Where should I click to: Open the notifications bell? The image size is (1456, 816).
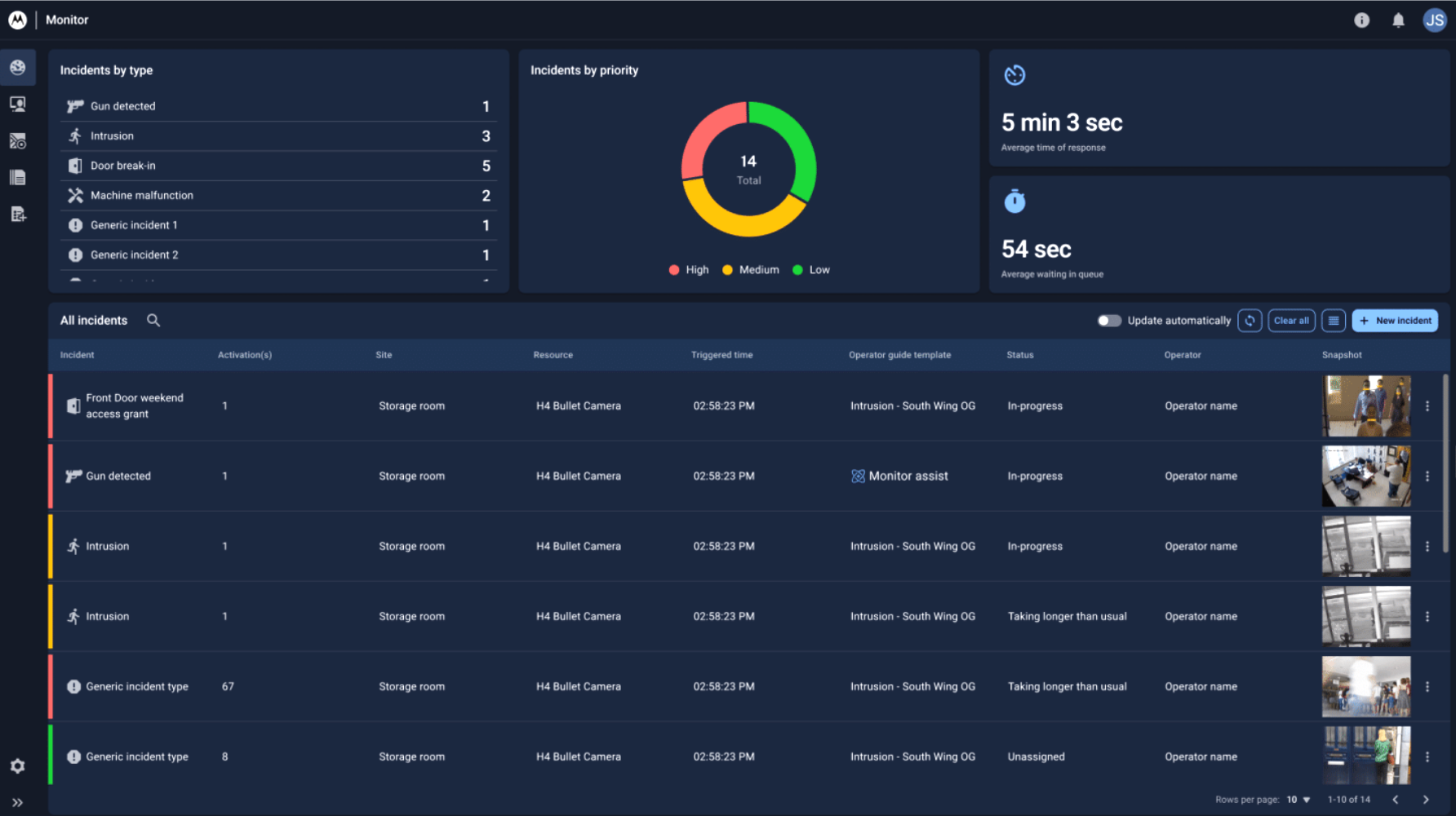click(x=1398, y=20)
